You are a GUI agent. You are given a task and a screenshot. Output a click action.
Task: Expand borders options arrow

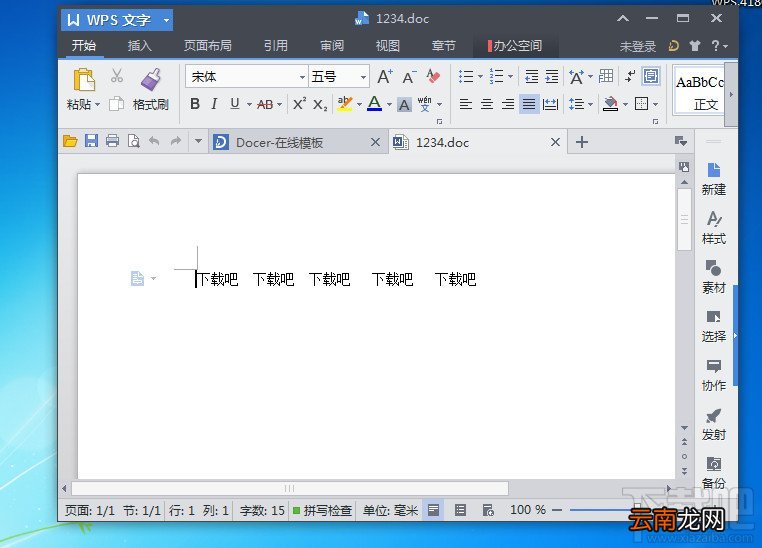(x=656, y=104)
